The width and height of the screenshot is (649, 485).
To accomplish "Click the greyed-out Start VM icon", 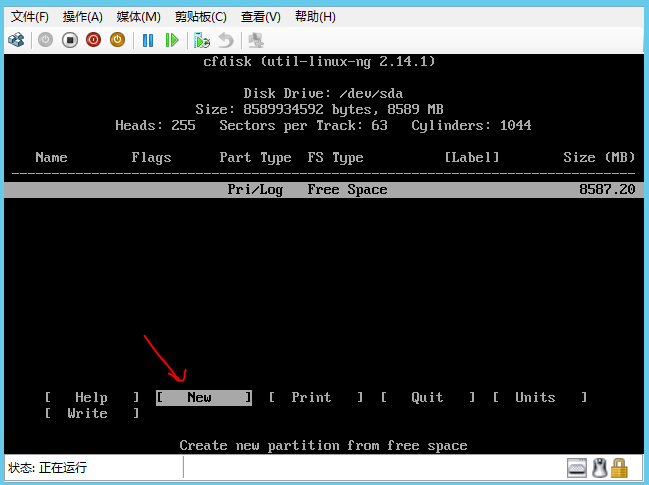I will point(46,40).
